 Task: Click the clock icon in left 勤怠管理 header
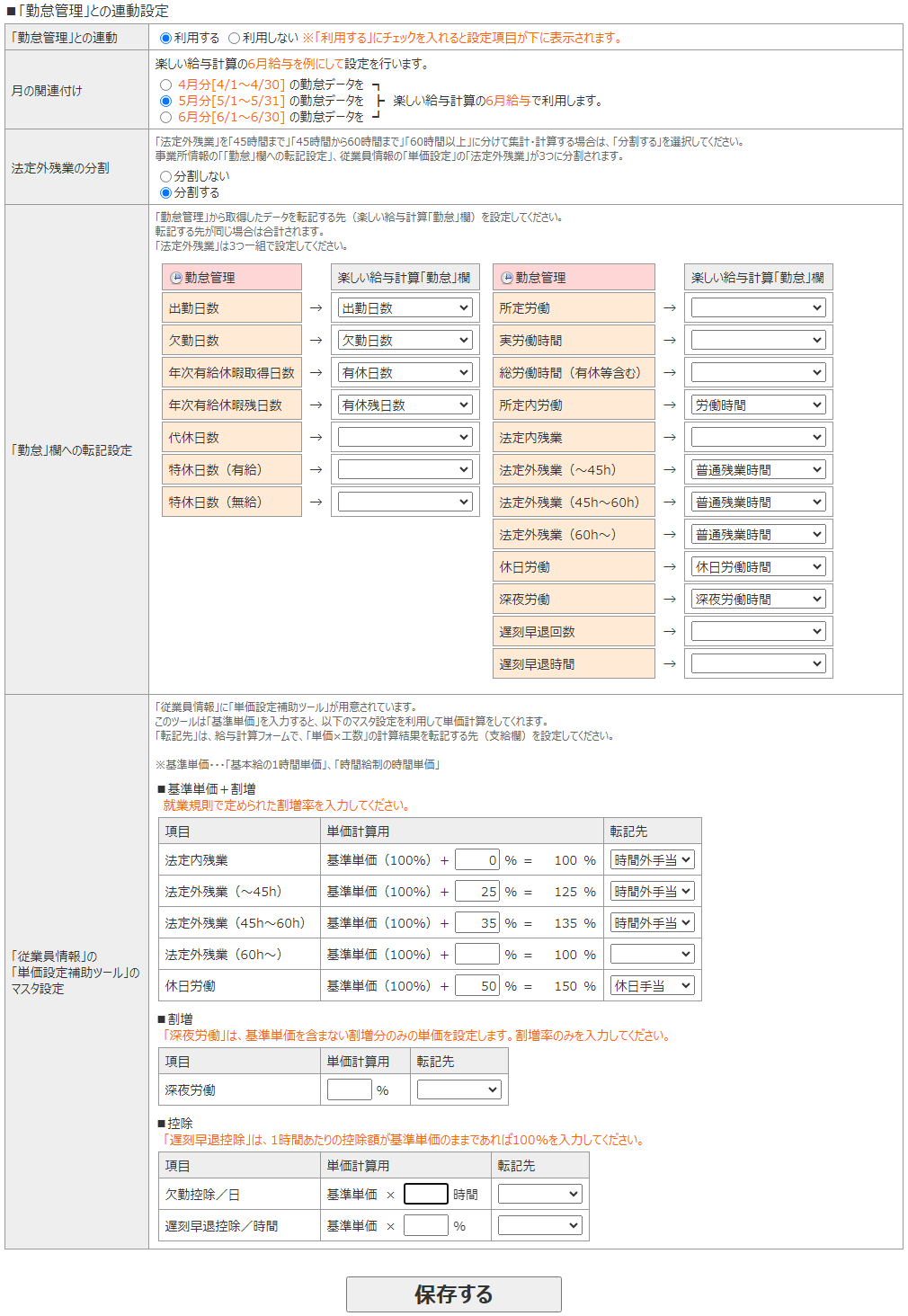(176, 278)
